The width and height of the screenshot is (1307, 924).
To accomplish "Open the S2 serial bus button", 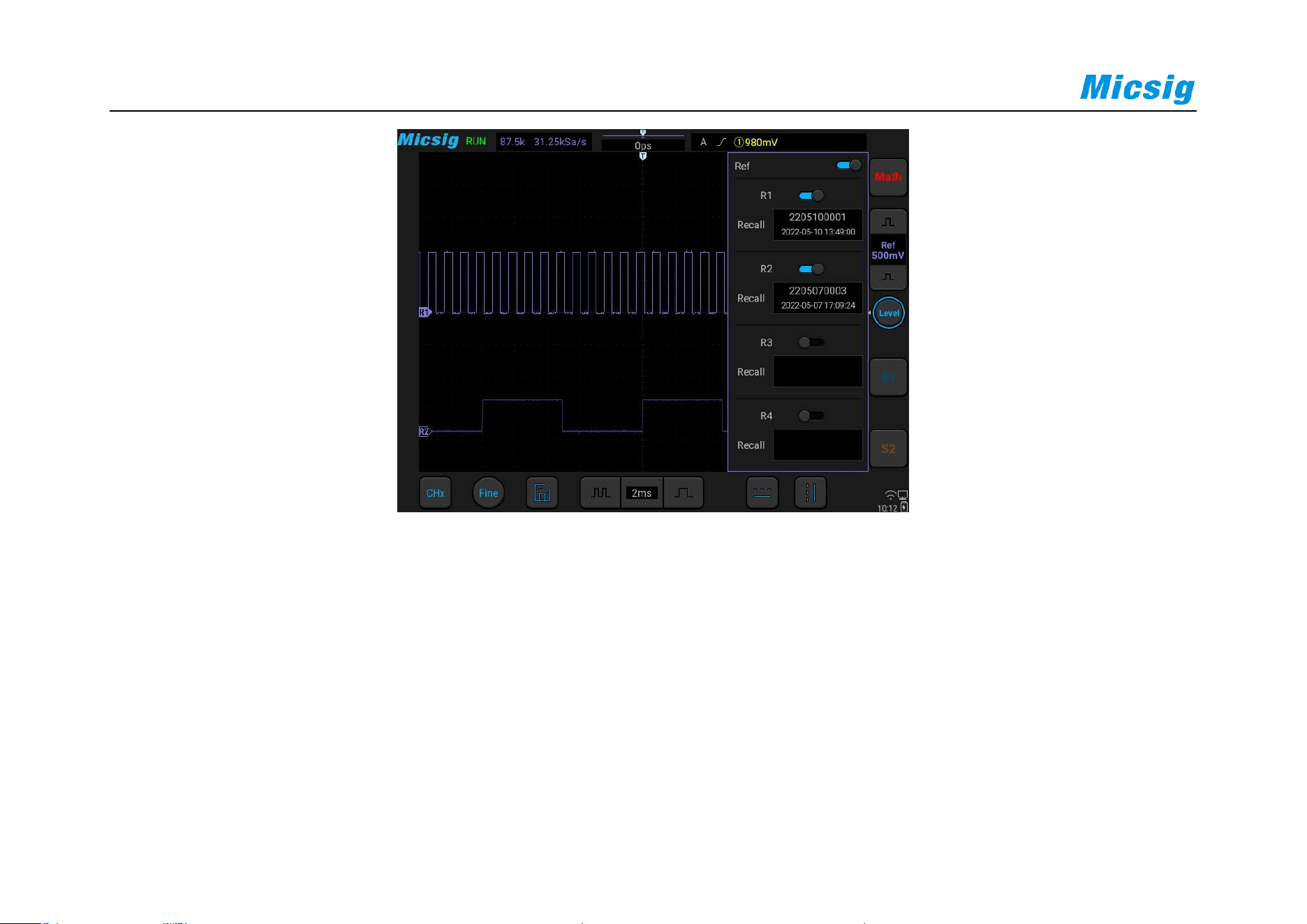I will [x=888, y=449].
